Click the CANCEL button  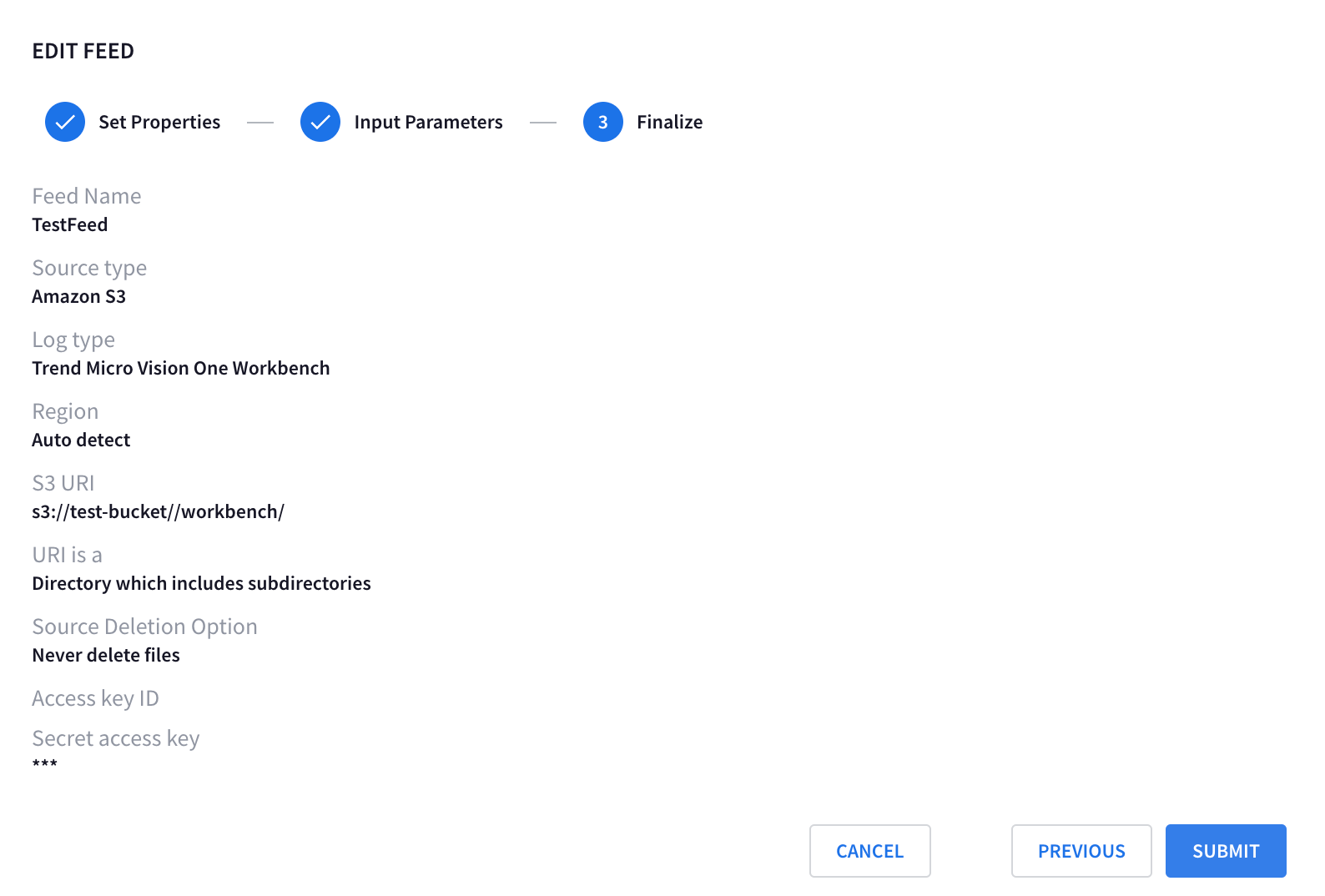(869, 851)
